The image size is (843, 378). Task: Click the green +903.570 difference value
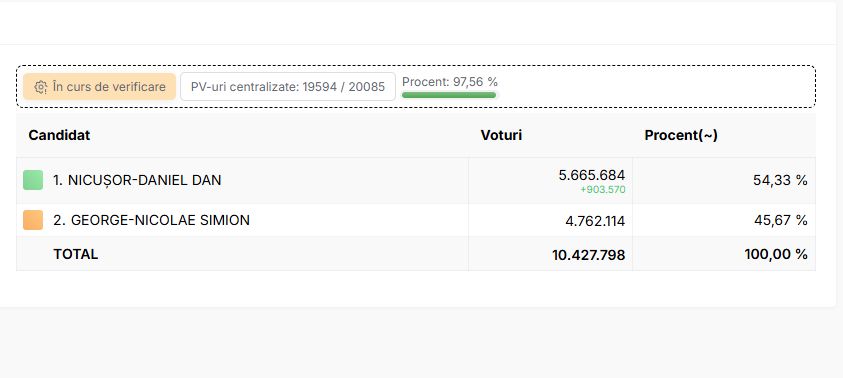point(603,190)
